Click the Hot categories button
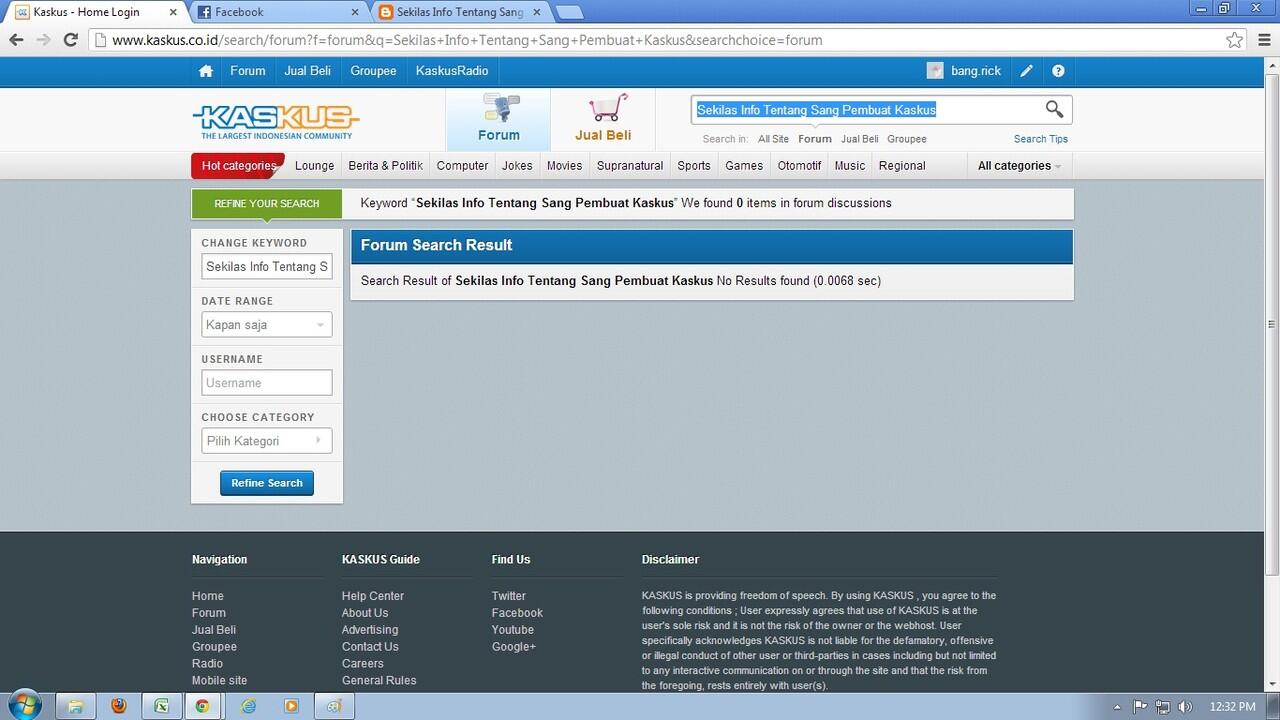 (238, 166)
